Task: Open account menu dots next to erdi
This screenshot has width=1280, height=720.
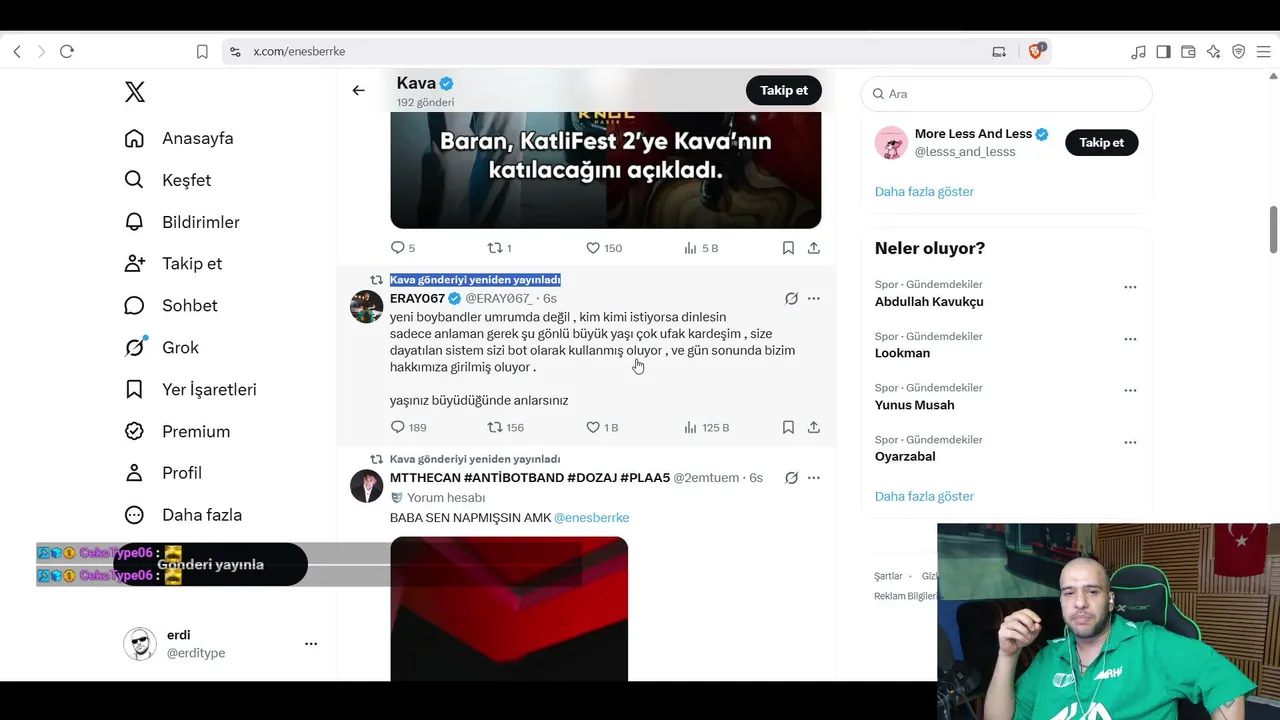Action: (x=311, y=644)
